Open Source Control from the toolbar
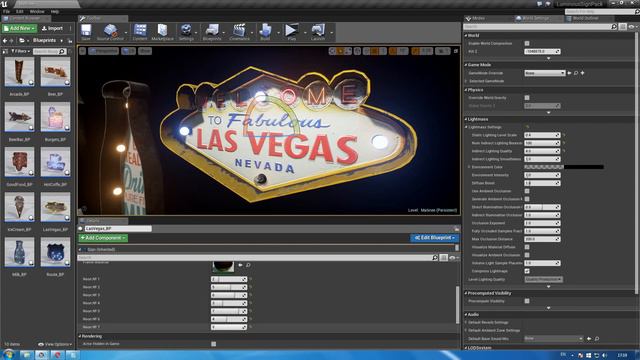The width and height of the screenshot is (640, 360). tap(110, 31)
